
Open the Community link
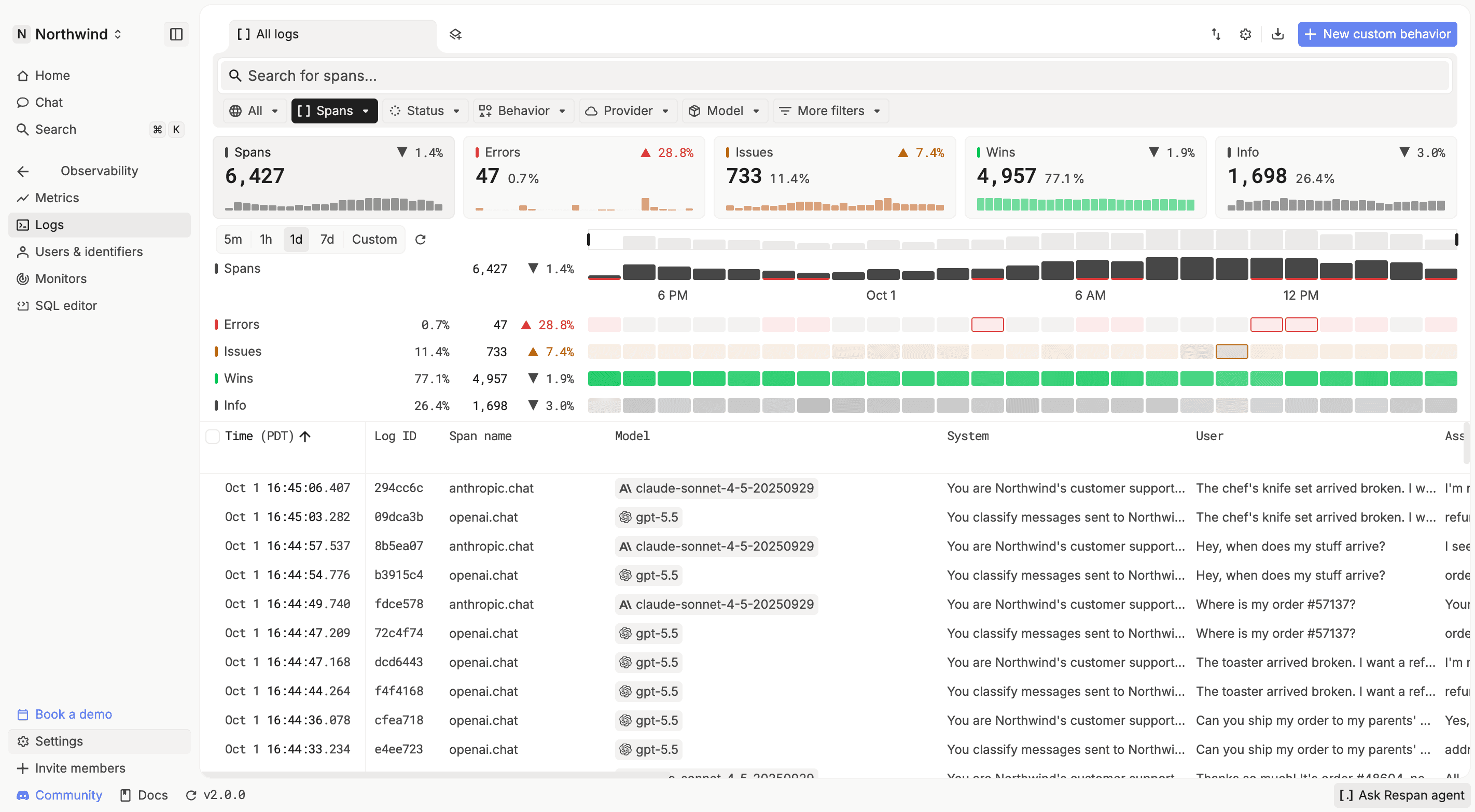click(x=60, y=795)
